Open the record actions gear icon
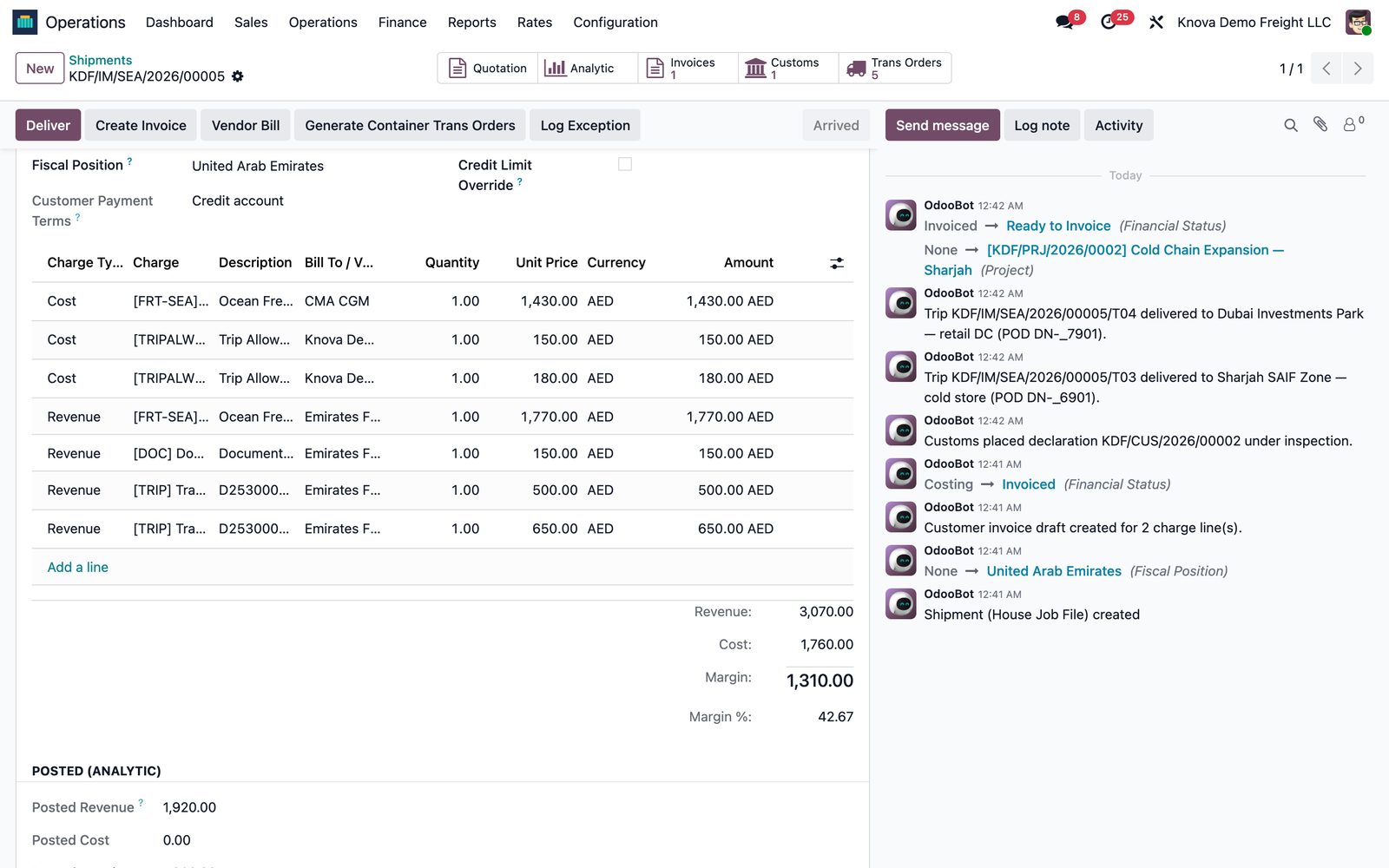 pos(238,76)
